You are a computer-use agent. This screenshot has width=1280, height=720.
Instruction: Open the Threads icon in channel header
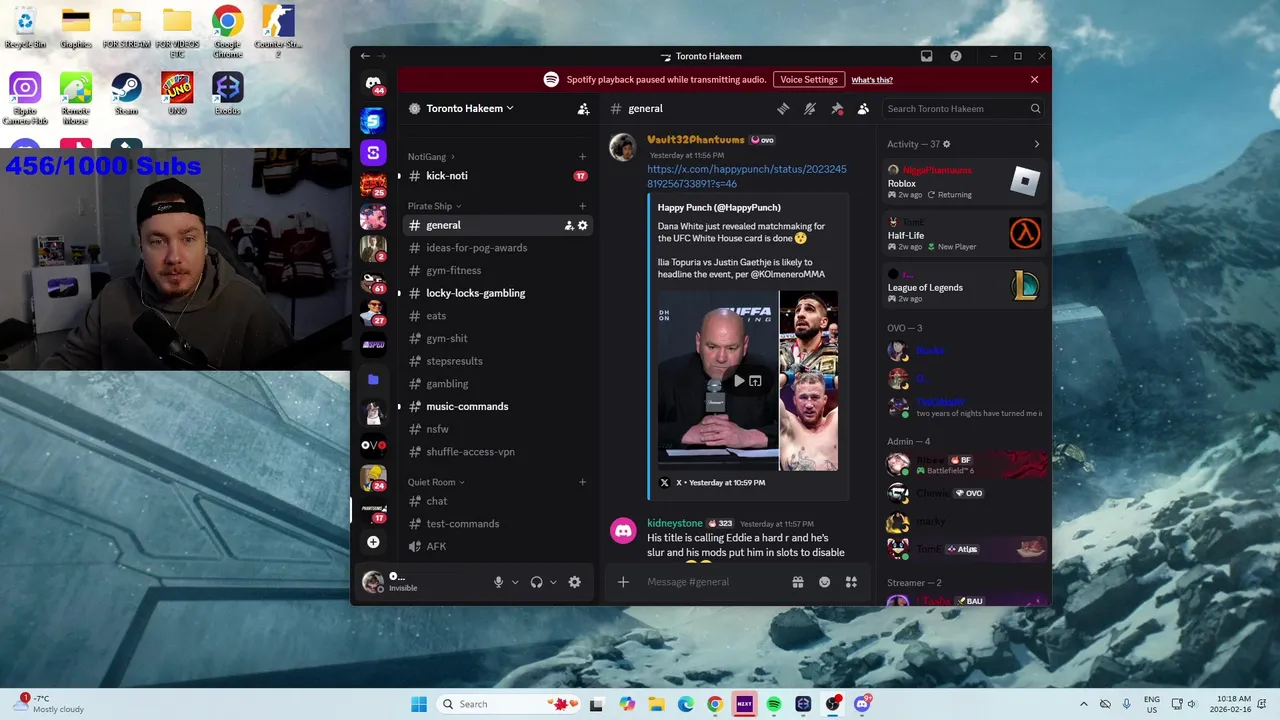click(x=783, y=108)
